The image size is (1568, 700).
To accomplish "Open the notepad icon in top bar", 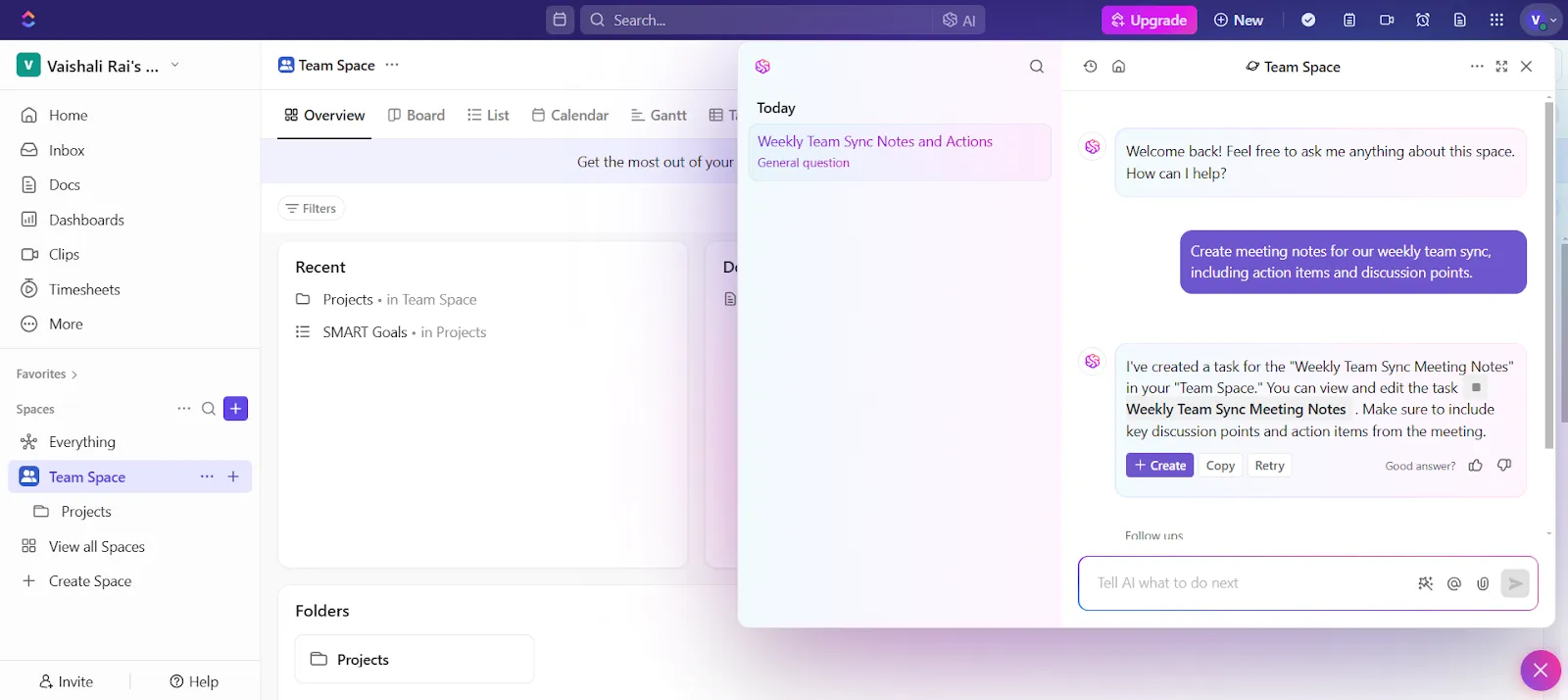I will click(x=1349, y=20).
